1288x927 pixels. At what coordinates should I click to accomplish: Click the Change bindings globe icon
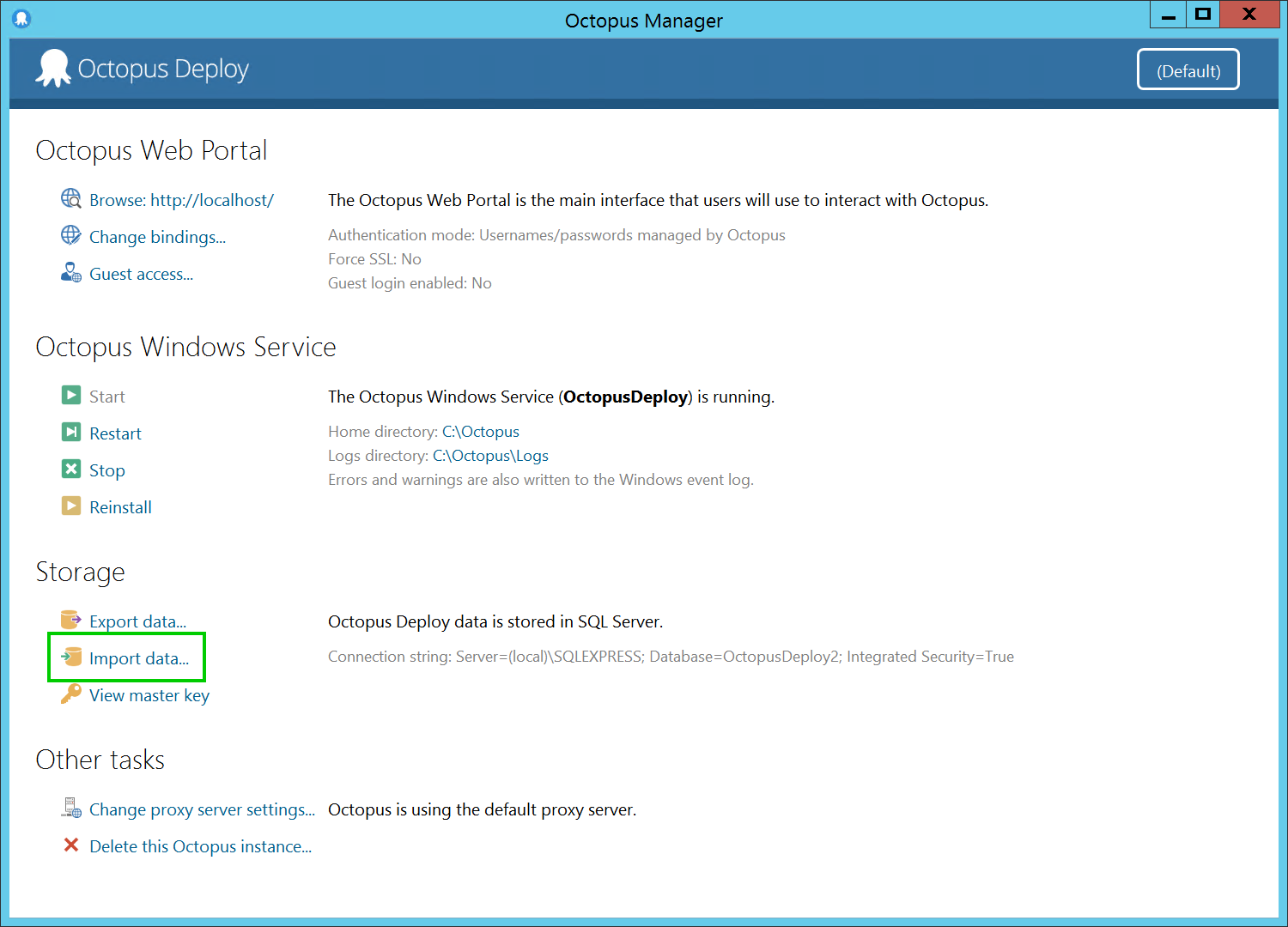71,236
